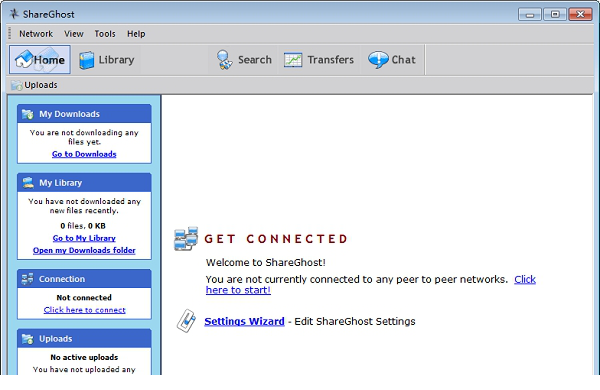
Task: Maximize the ShareGhost window
Action: [x=555, y=15]
